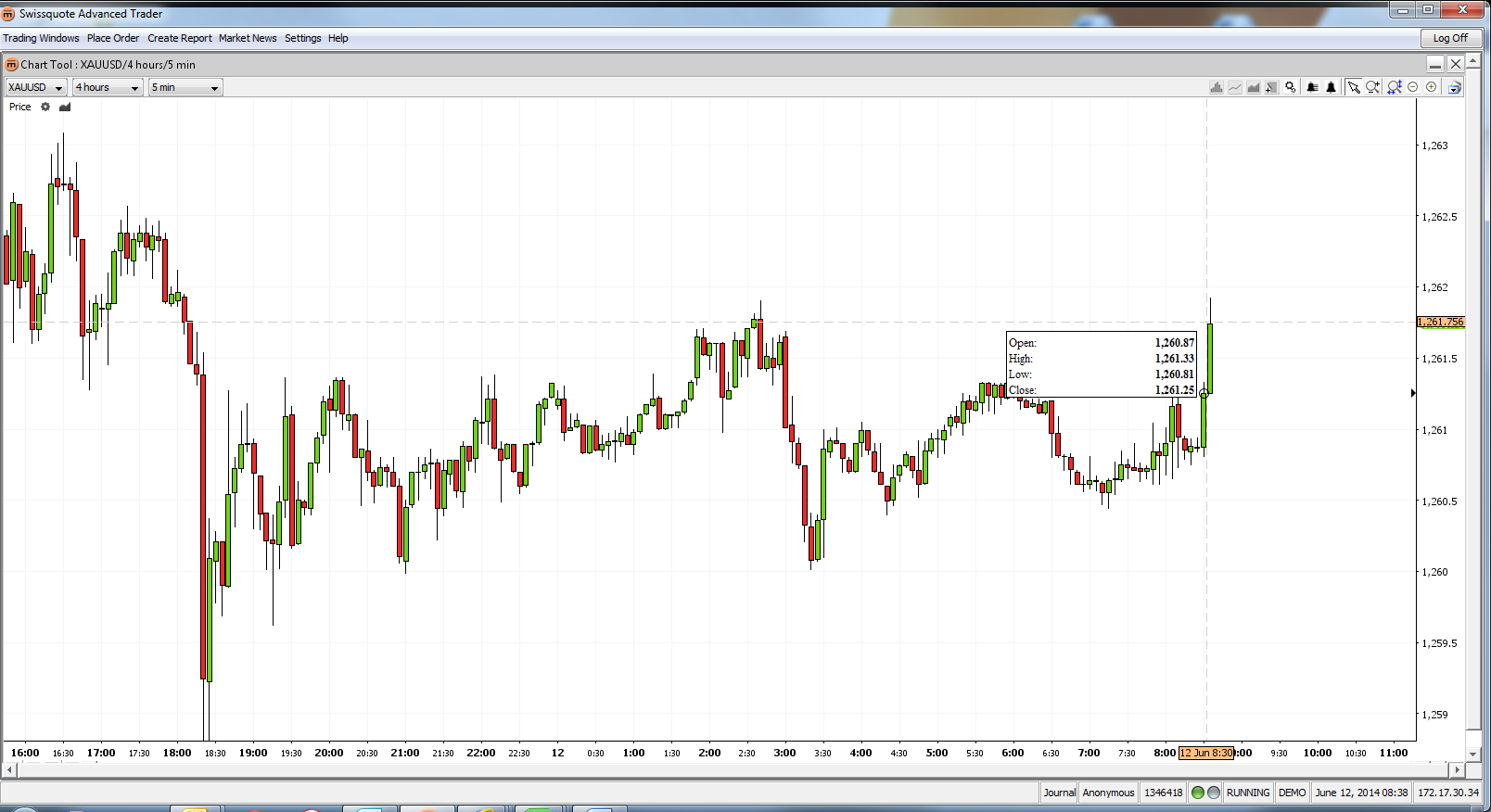Viewport: 1491px width, 812px height.
Task: Activate the zoom plus/minus magnifier tool
Action: [x=1372, y=87]
